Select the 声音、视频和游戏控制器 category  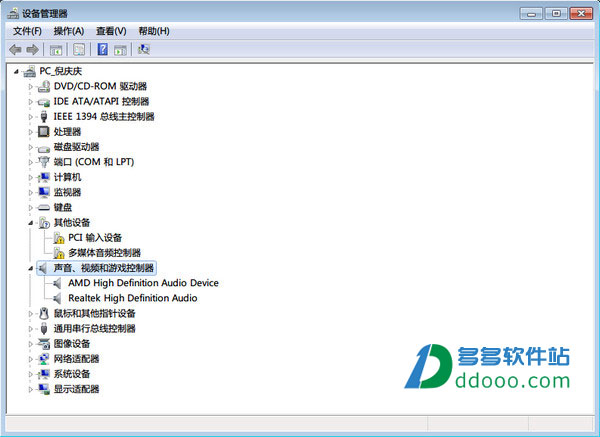[x=104, y=268]
